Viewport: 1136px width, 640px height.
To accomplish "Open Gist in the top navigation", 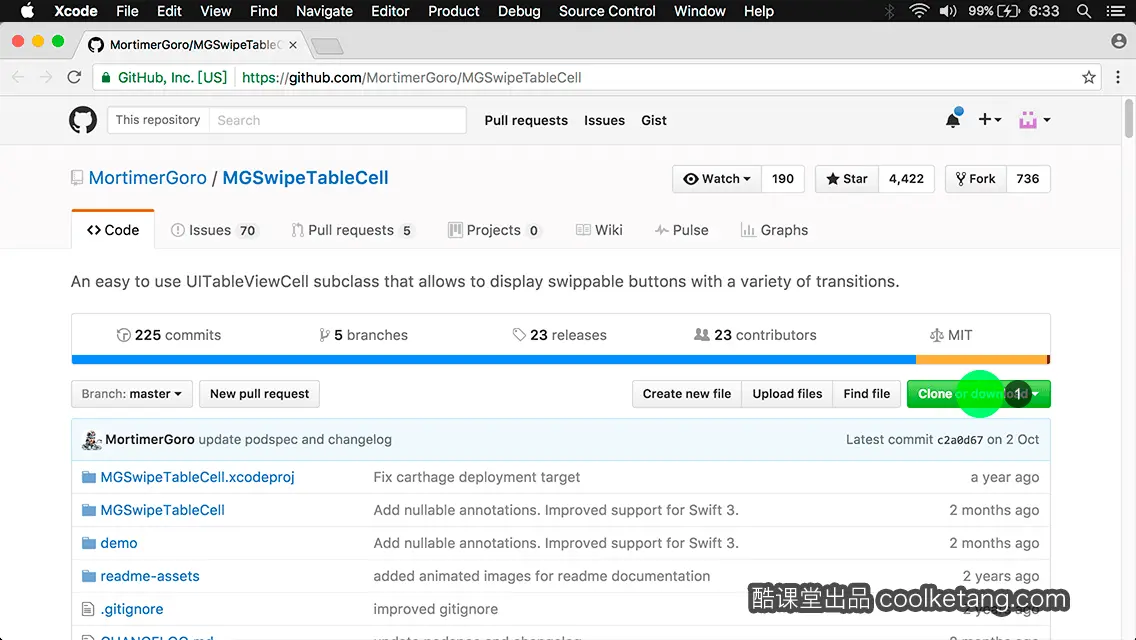I will (653, 120).
